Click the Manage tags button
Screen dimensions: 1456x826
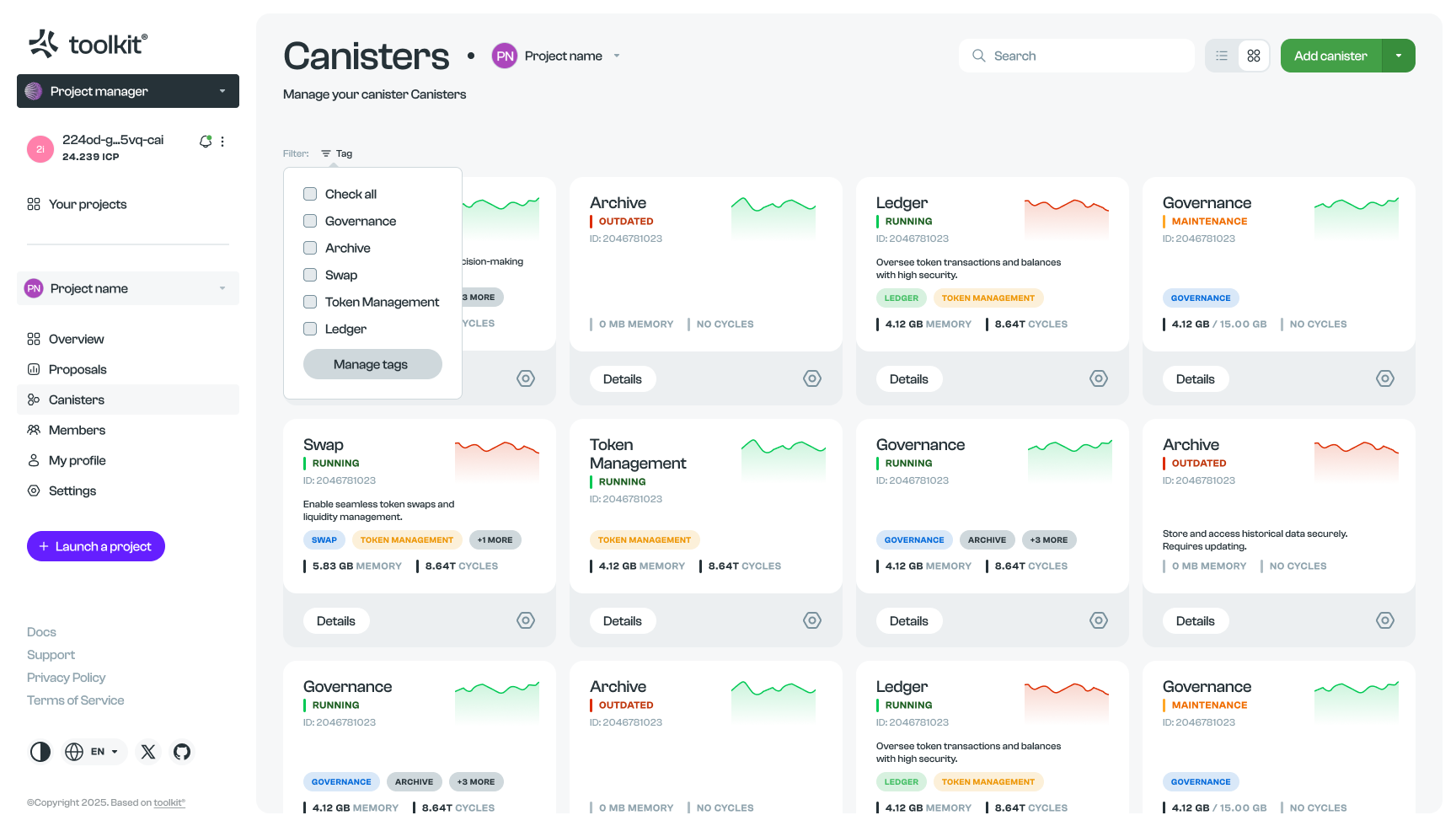coord(372,364)
